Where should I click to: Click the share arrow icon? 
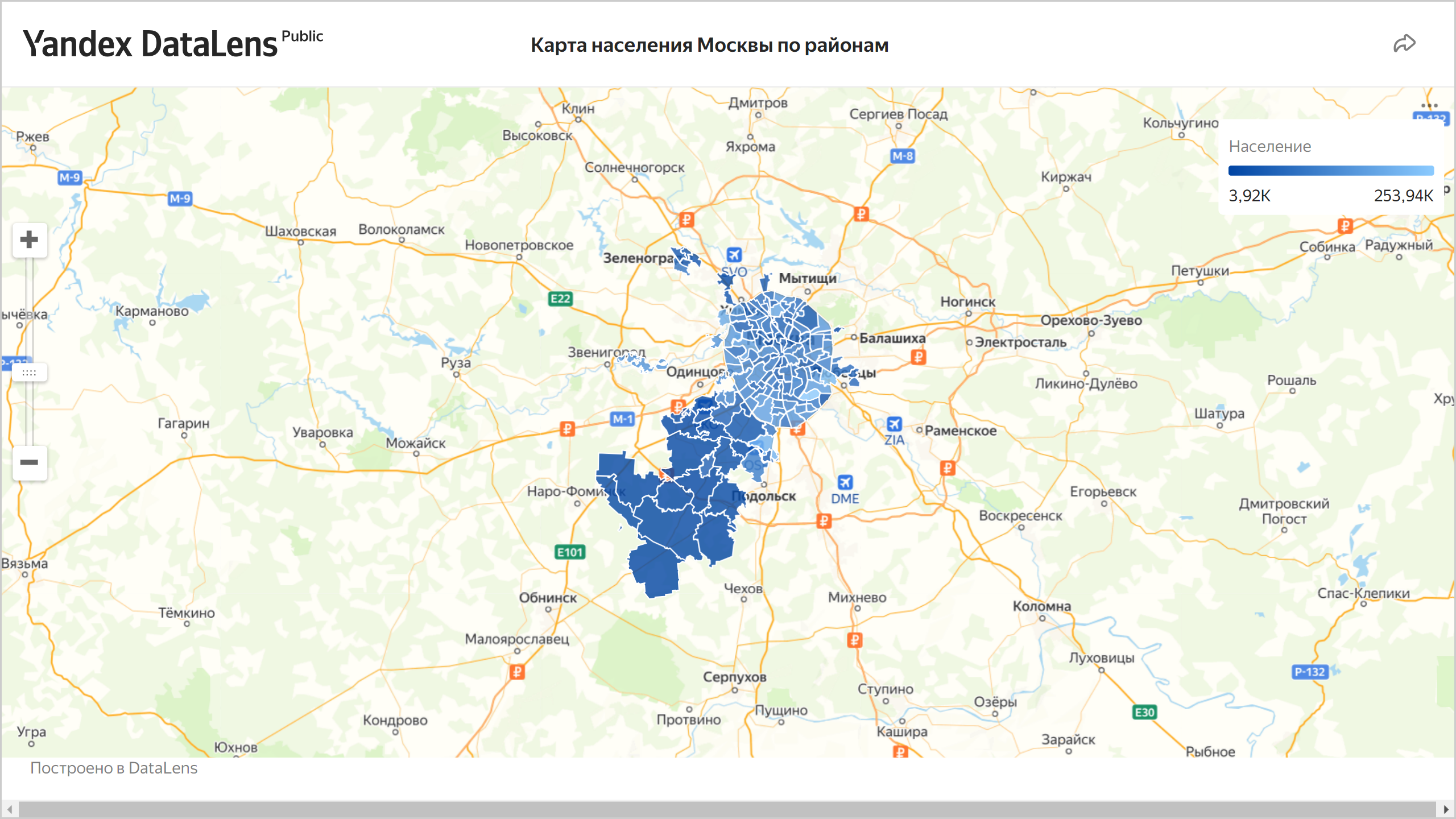[x=1404, y=44]
